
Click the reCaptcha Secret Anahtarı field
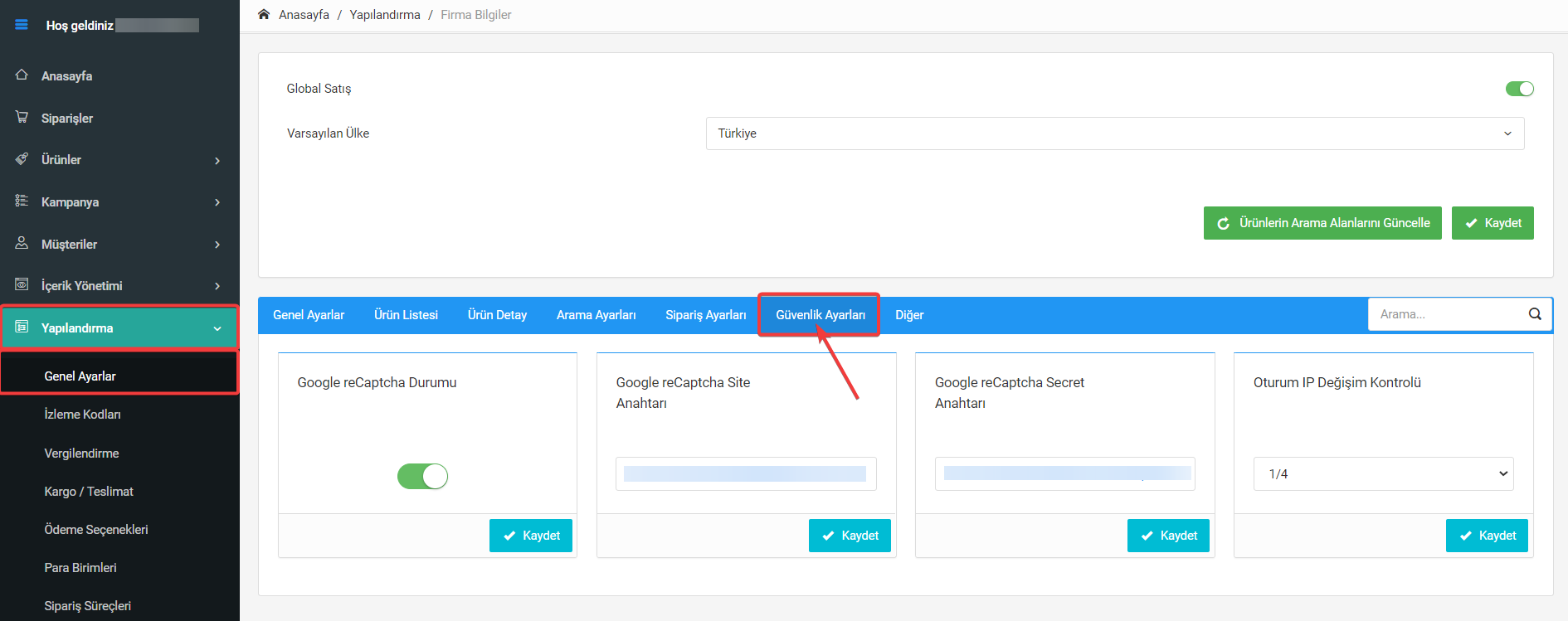(x=1064, y=473)
